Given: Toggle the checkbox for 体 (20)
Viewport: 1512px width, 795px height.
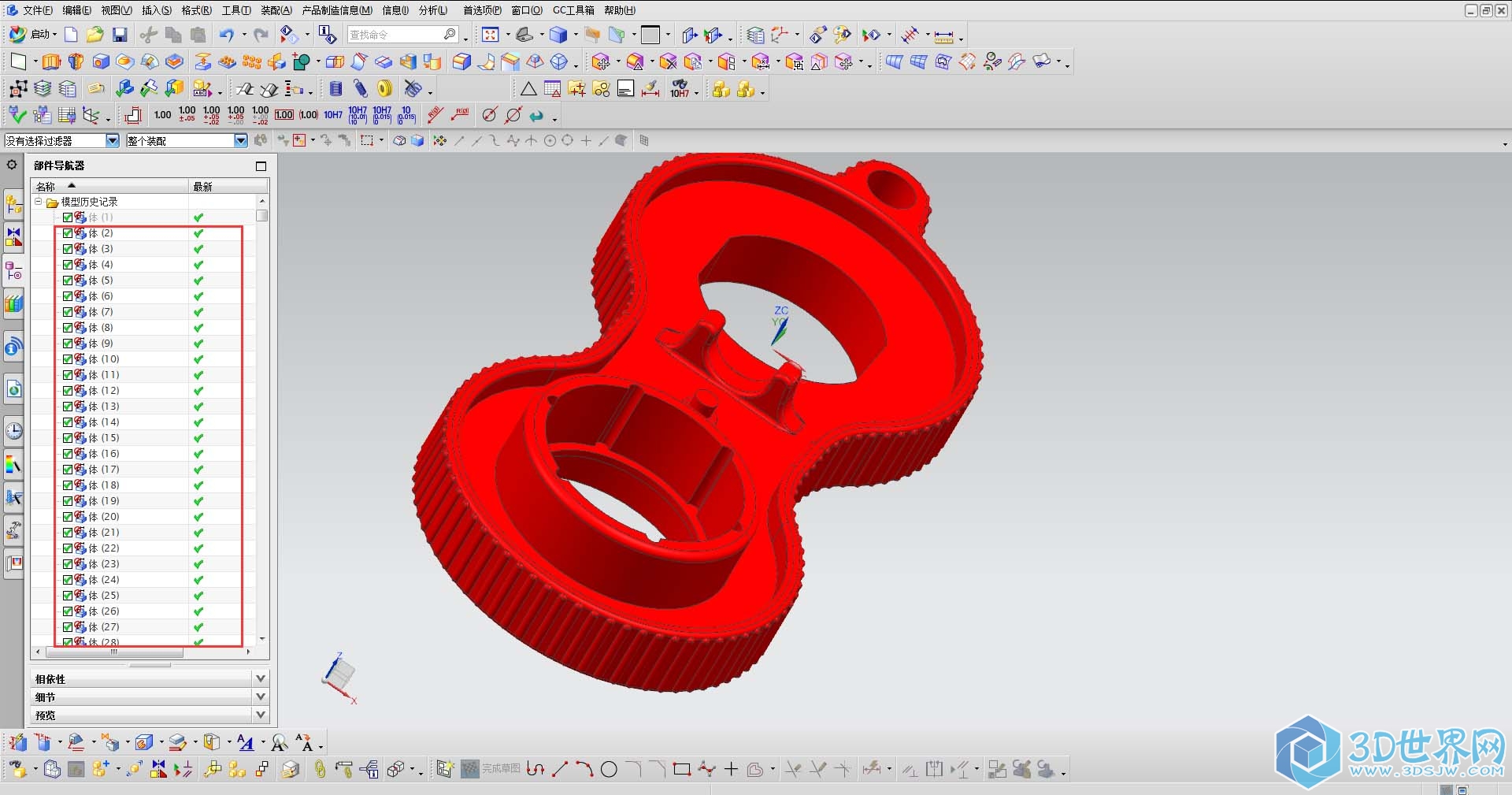Looking at the screenshot, I should click(x=68, y=517).
